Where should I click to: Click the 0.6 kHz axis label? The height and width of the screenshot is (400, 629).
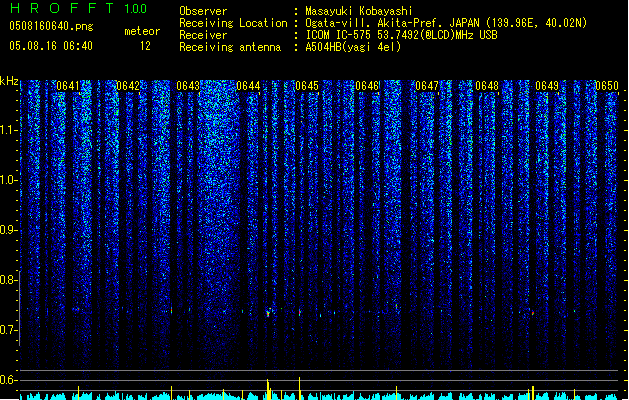(x=9, y=380)
